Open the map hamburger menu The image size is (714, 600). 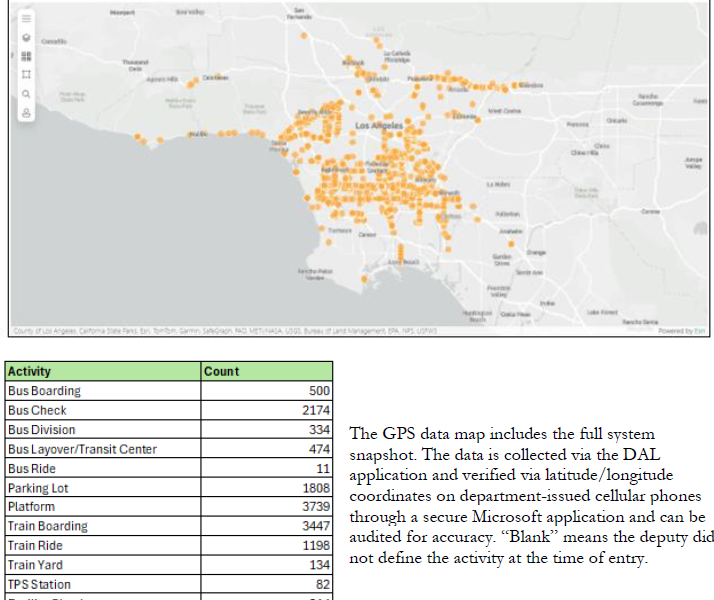coord(27,18)
